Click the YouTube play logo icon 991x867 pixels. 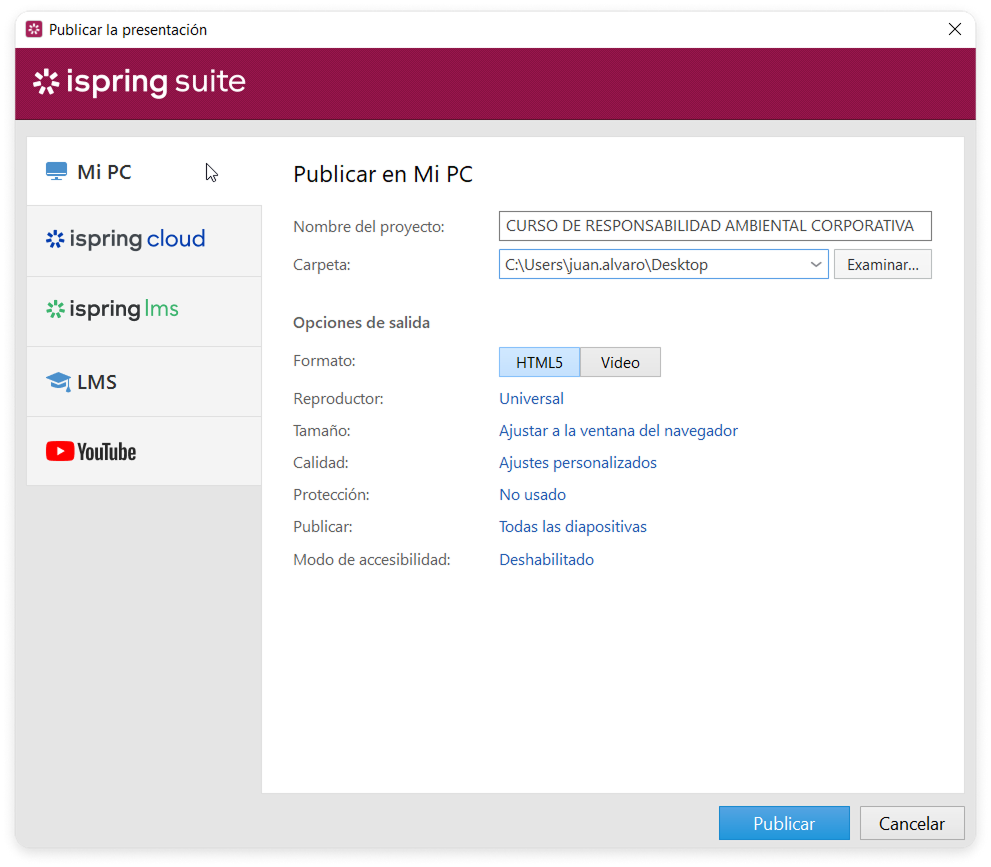tap(60, 452)
